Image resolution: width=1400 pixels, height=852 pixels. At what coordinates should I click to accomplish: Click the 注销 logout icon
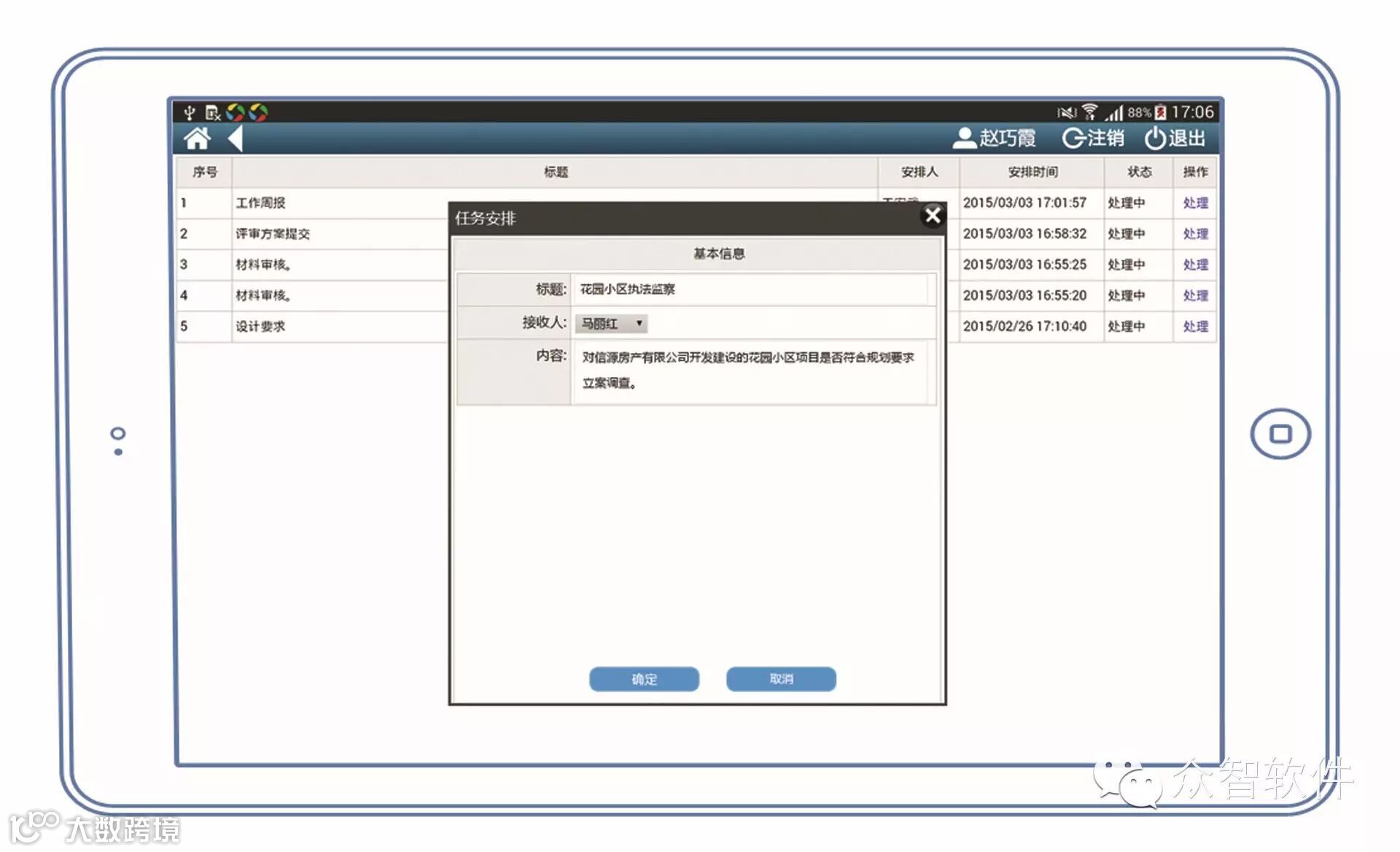pos(1073,138)
